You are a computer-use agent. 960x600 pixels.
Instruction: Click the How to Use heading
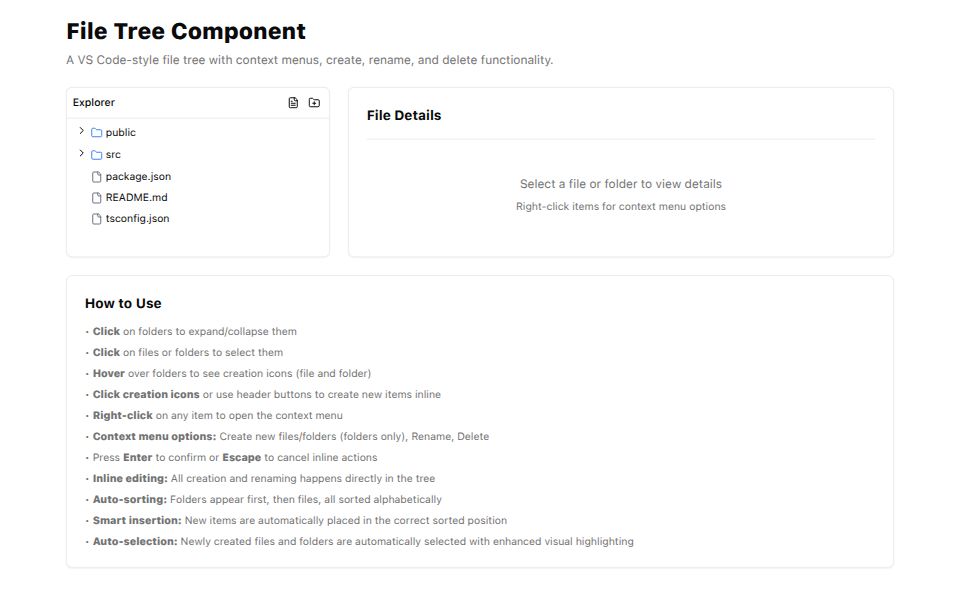point(123,304)
